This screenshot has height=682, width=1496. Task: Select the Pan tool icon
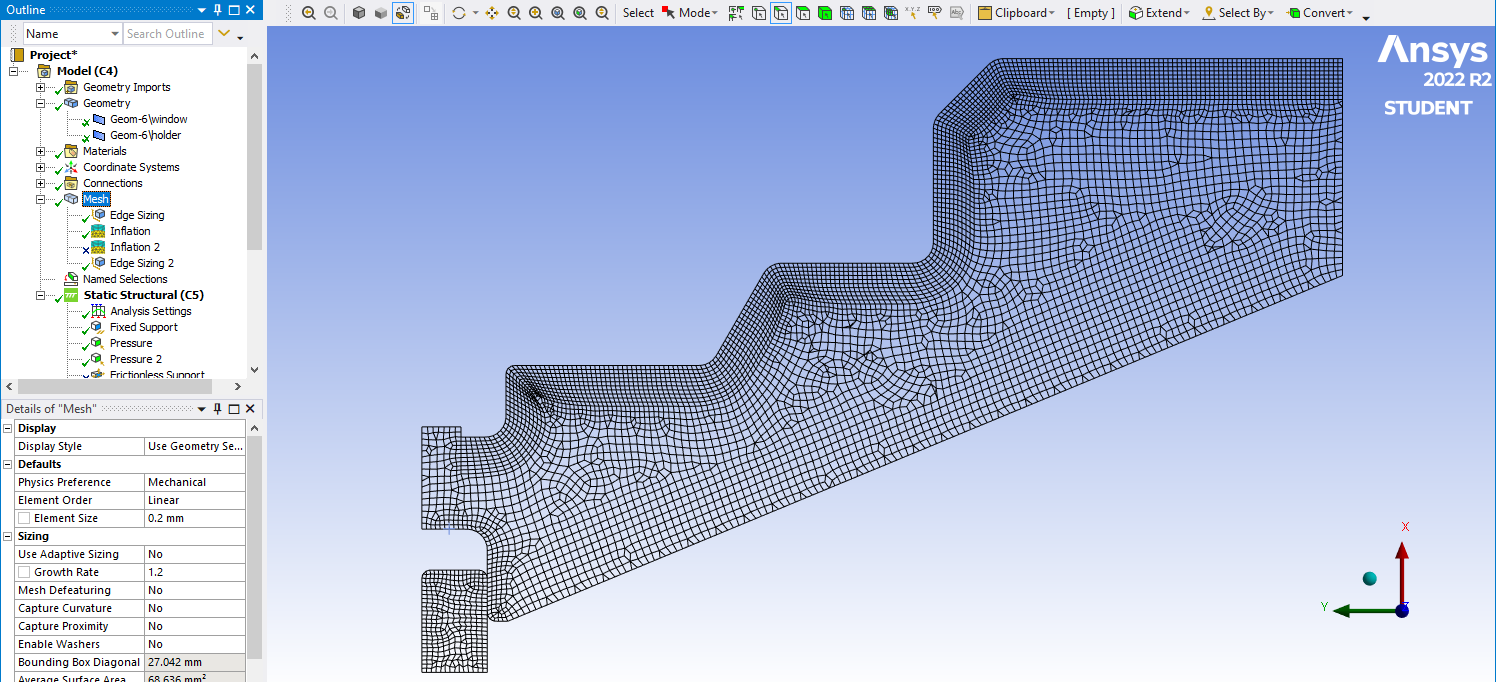[x=492, y=13]
